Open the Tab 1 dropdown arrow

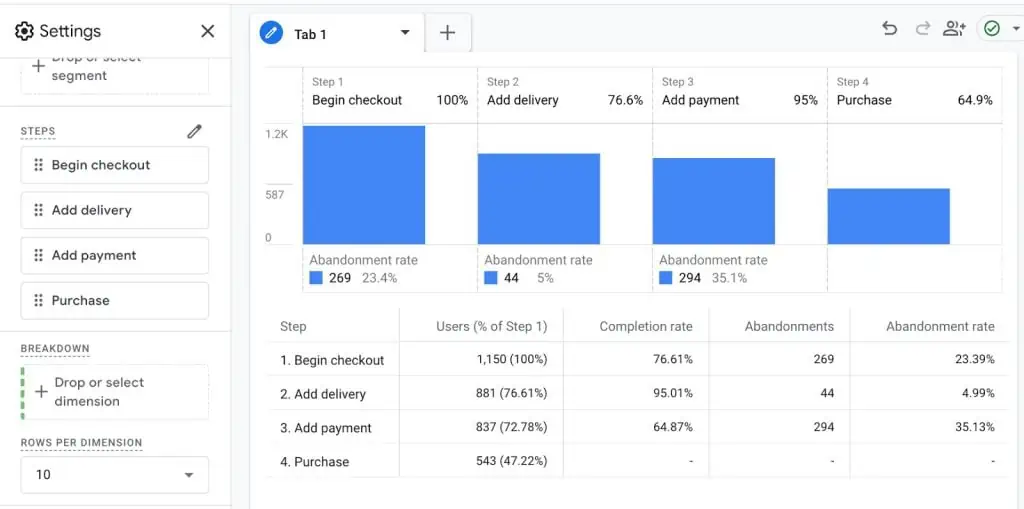[405, 33]
